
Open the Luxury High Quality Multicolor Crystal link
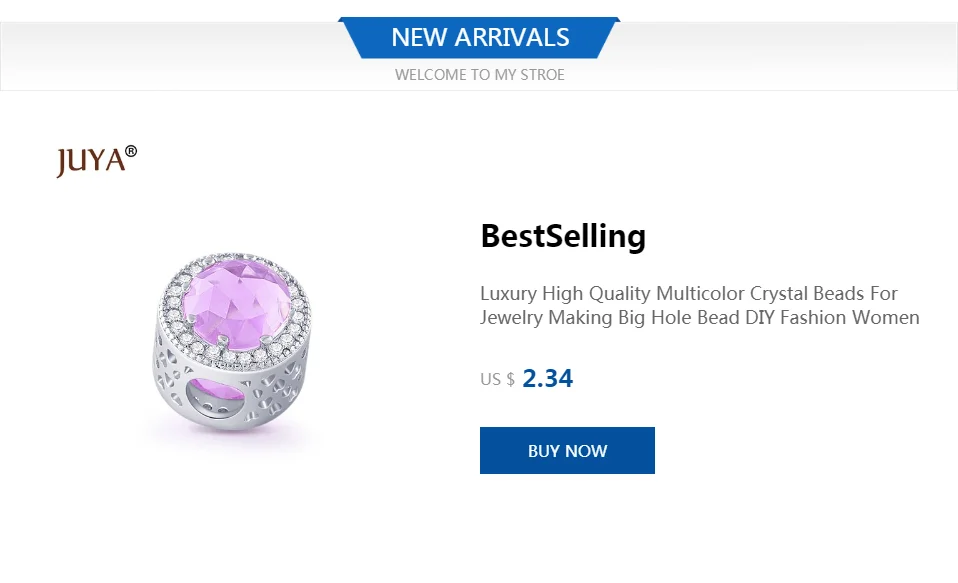click(689, 293)
